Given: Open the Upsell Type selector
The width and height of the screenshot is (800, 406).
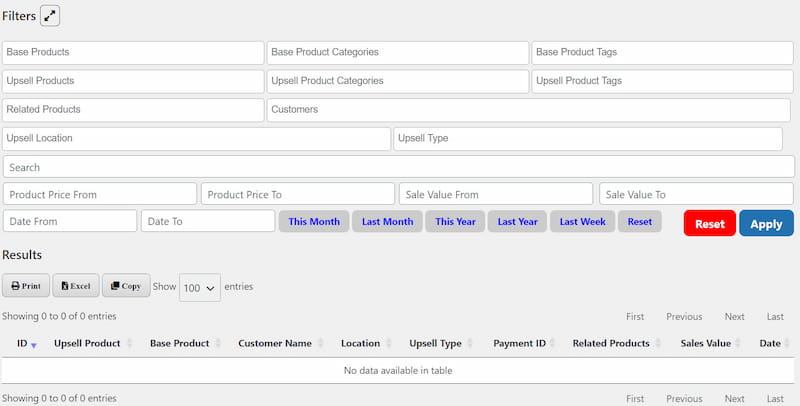Looking at the screenshot, I should tap(588, 139).
